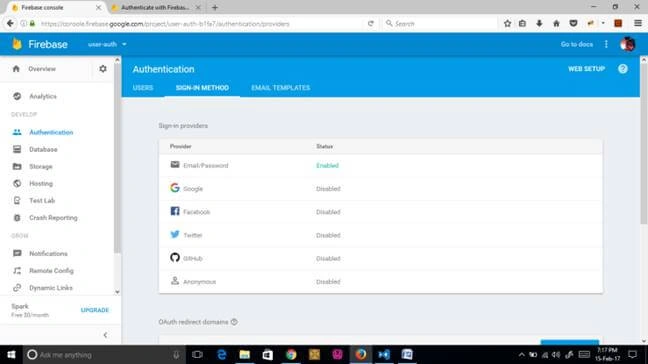Click the Firebase flame logo

[x=17, y=44]
